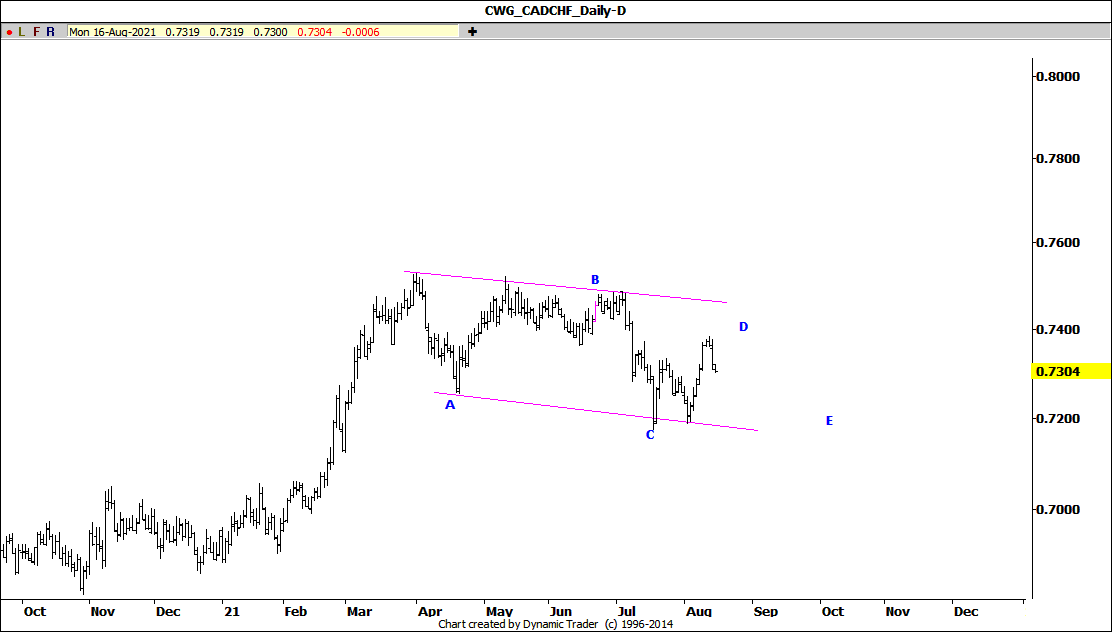
Task: Click the Jul label on the time axis
Action: (x=627, y=611)
